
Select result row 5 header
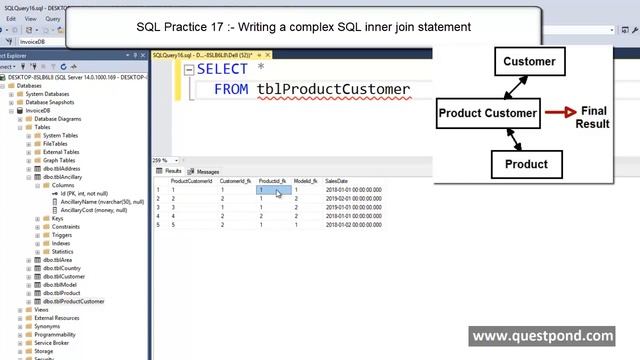(158, 225)
